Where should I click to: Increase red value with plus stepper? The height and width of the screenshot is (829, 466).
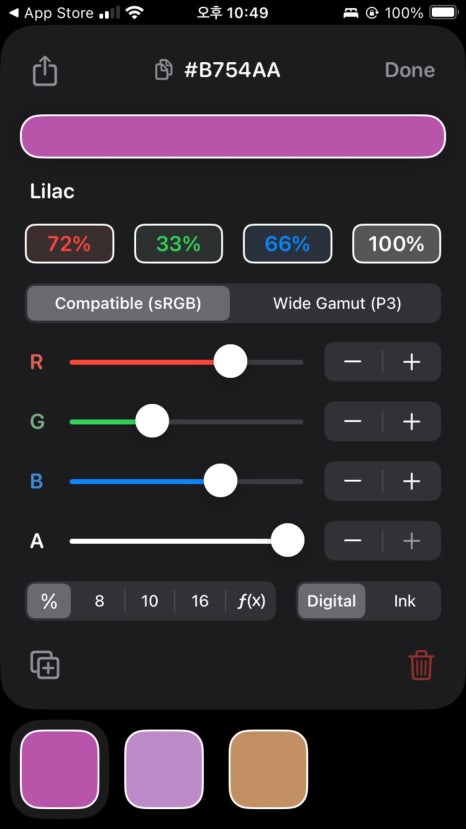(412, 362)
